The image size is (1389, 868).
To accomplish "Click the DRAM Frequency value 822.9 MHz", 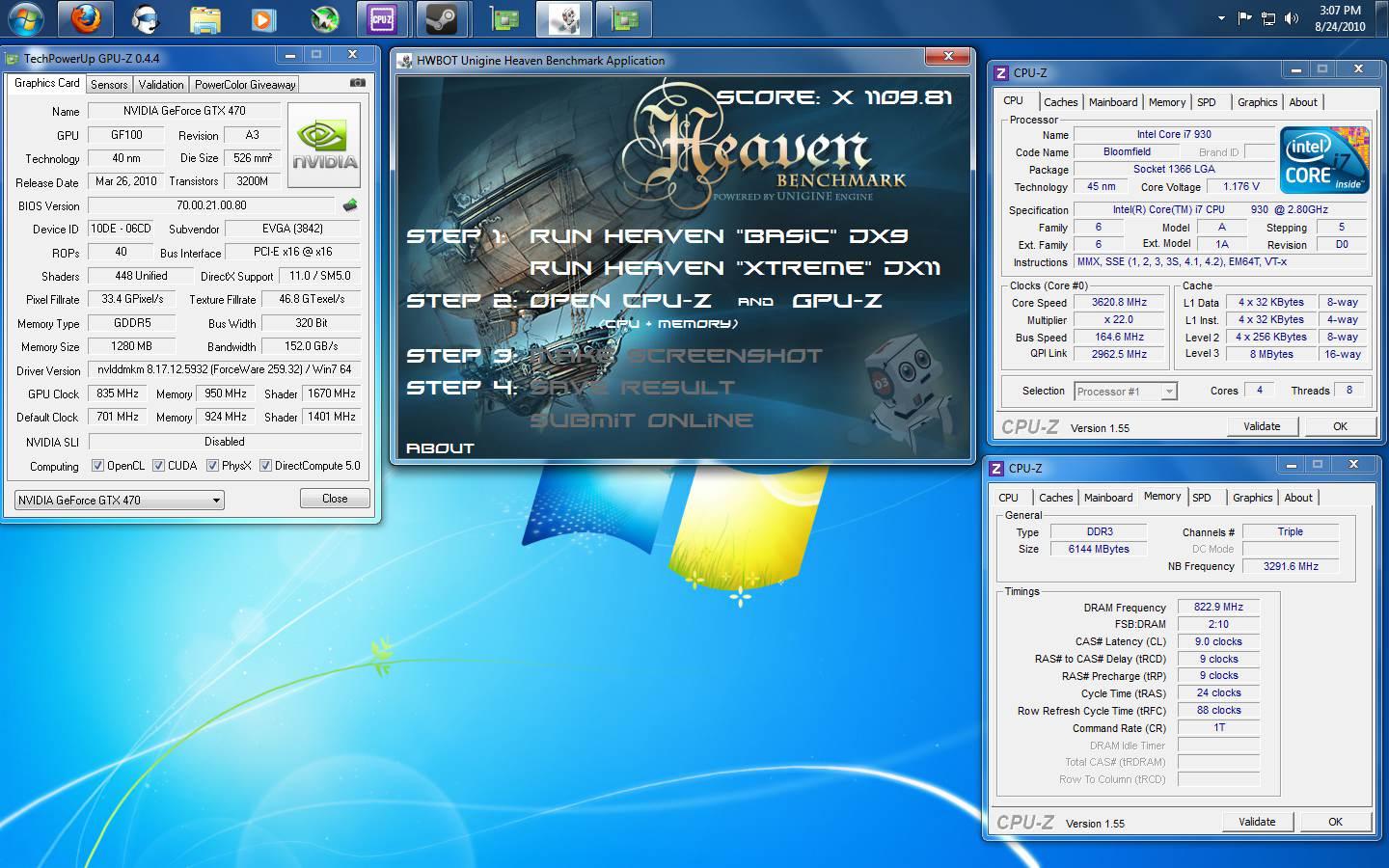I will 1218,607.
